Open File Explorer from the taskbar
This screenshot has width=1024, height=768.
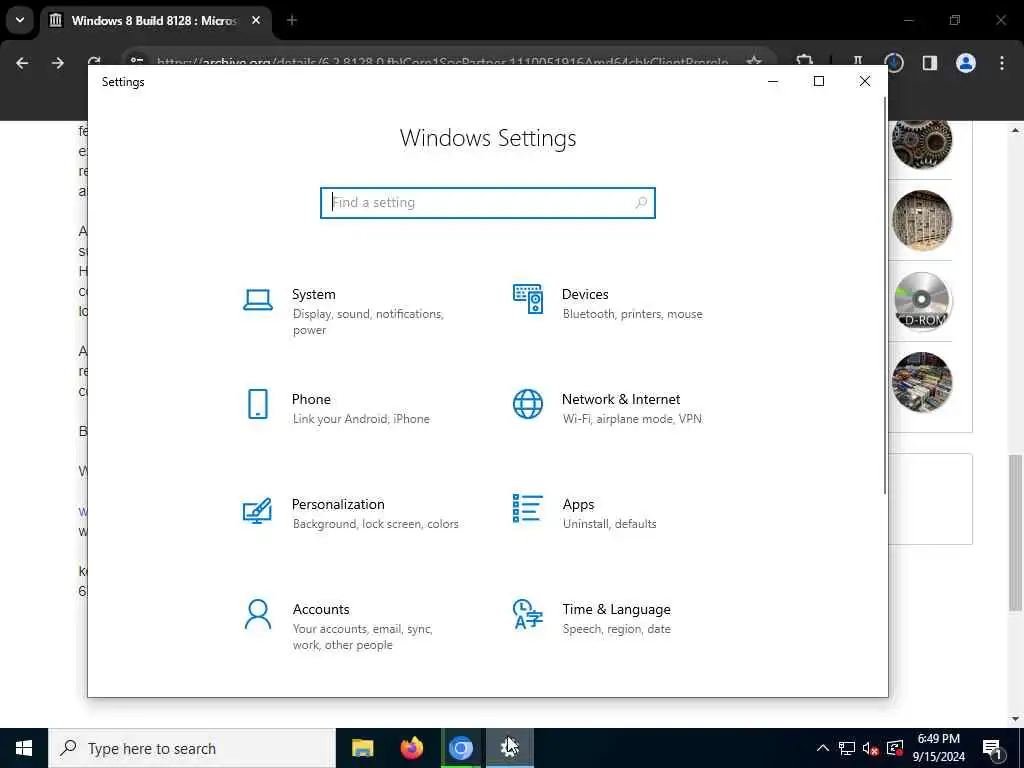pyautogui.click(x=362, y=748)
